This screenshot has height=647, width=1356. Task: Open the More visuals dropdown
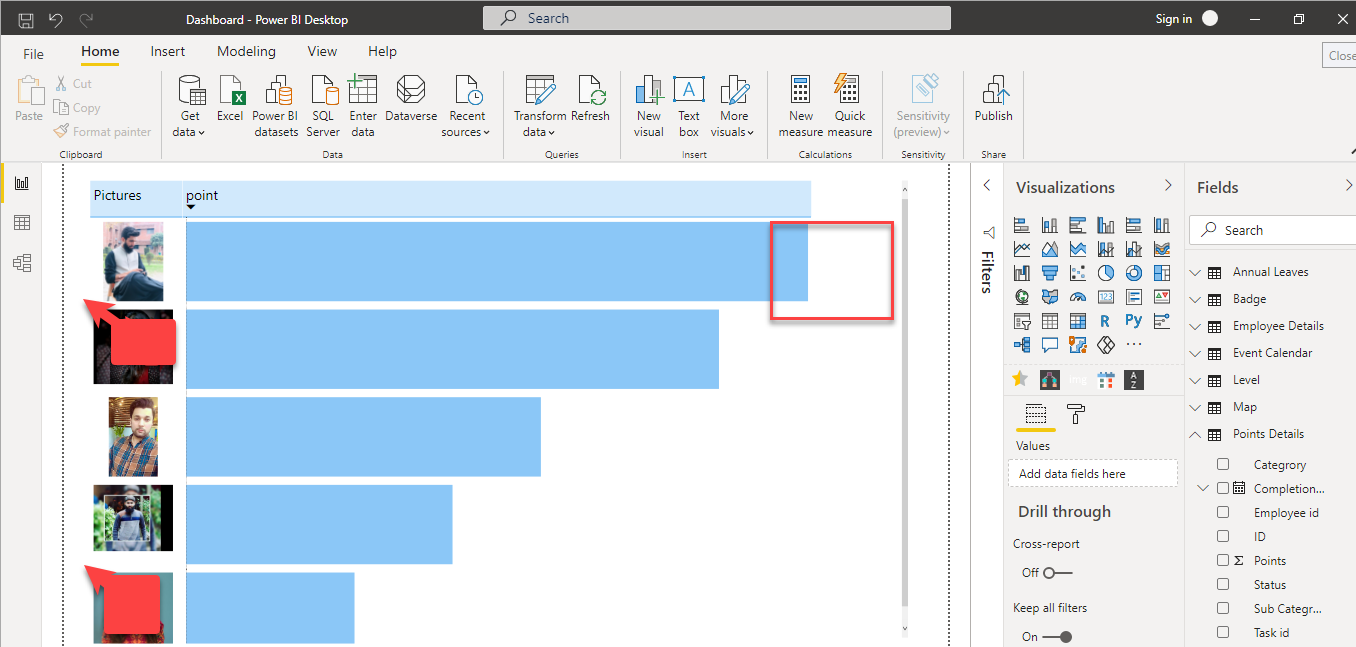(735, 105)
